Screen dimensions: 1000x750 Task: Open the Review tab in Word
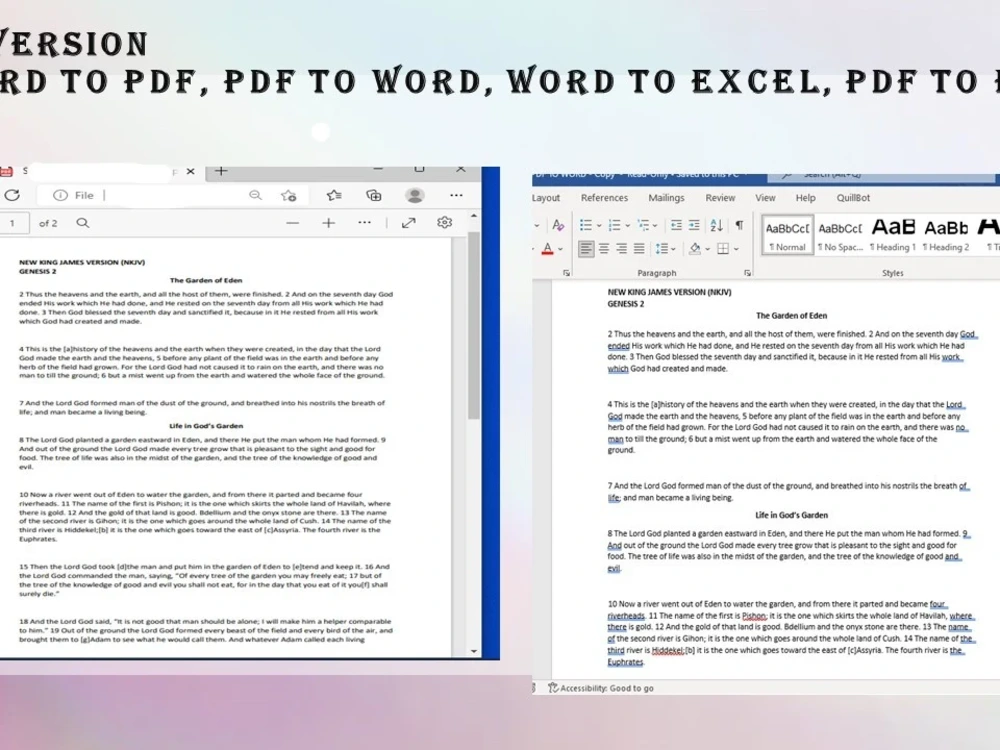click(x=720, y=198)
